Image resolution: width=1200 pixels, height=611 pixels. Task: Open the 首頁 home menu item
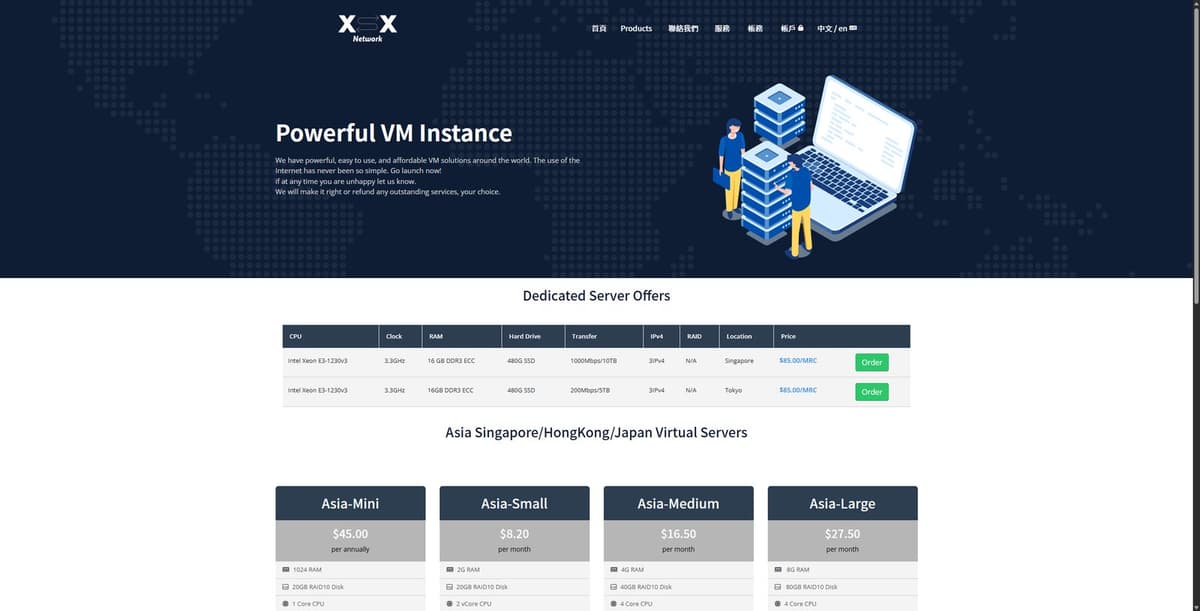[599, 28]
